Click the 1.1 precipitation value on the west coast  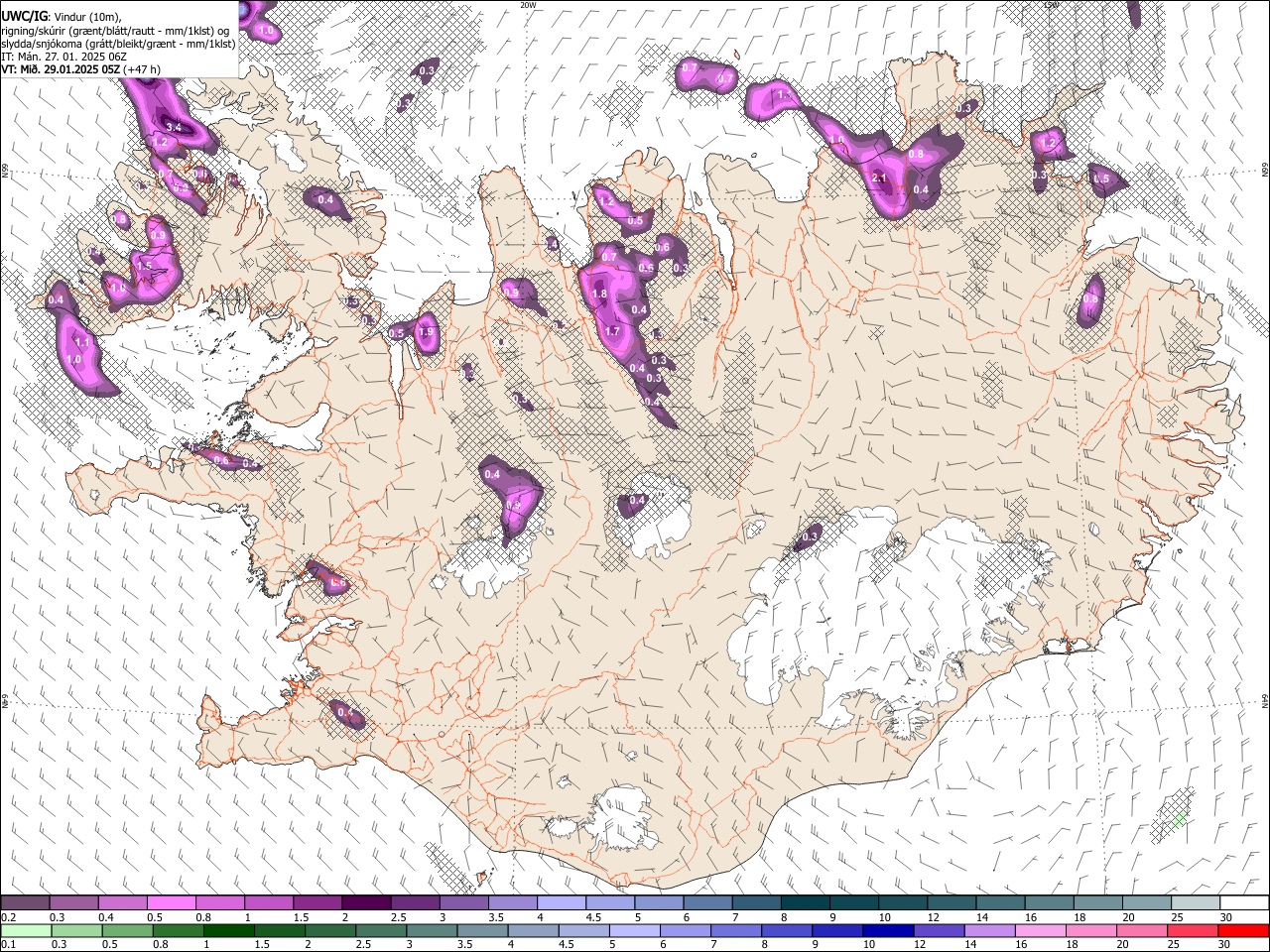(83, 342)
